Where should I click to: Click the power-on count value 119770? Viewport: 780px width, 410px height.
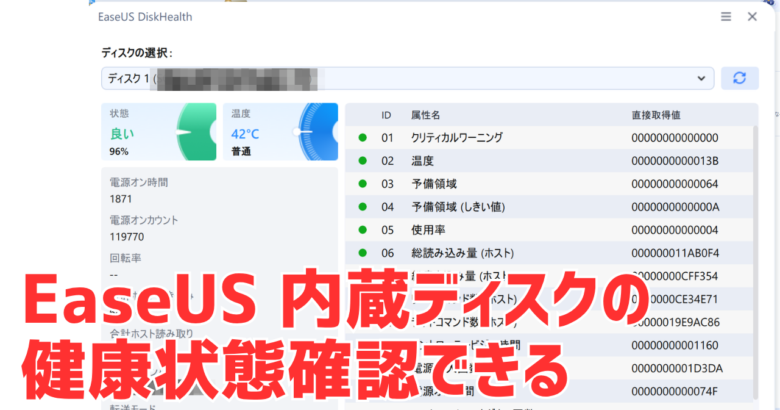coord(127,237)
